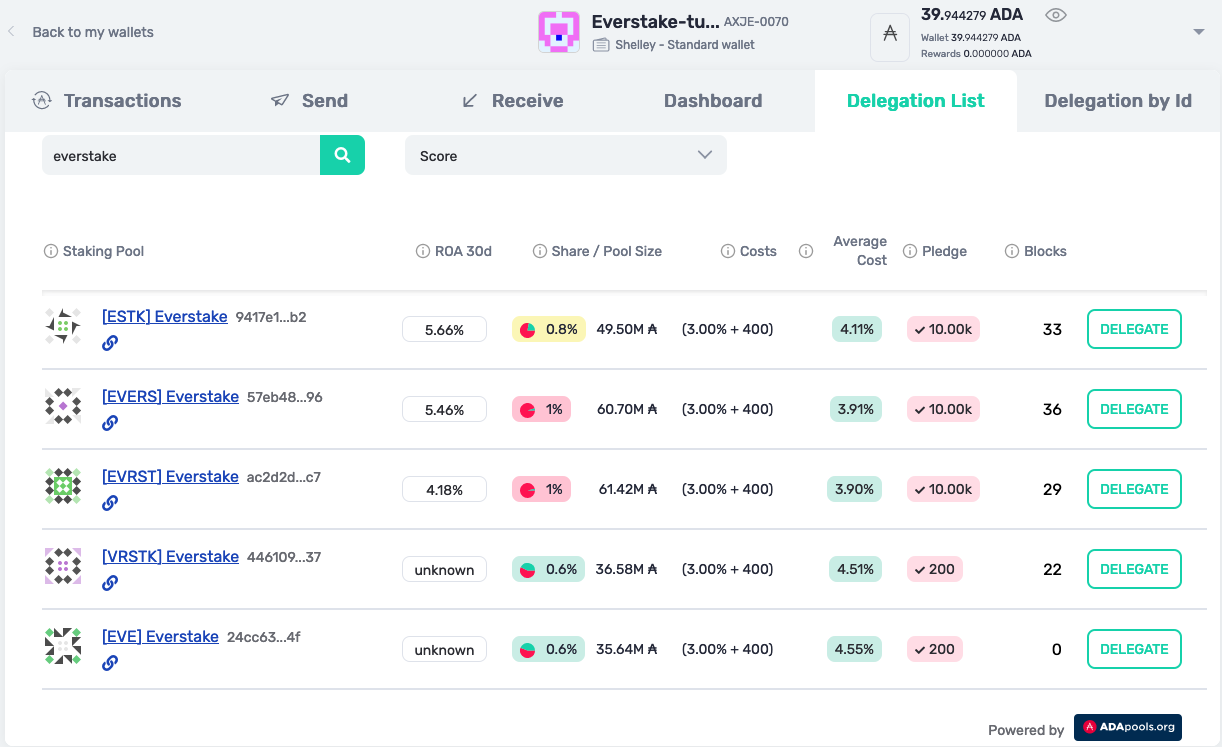Open the Dashboard tab
The height and width of the screenshot is (747, 1222).
click(x=713, y=101)
